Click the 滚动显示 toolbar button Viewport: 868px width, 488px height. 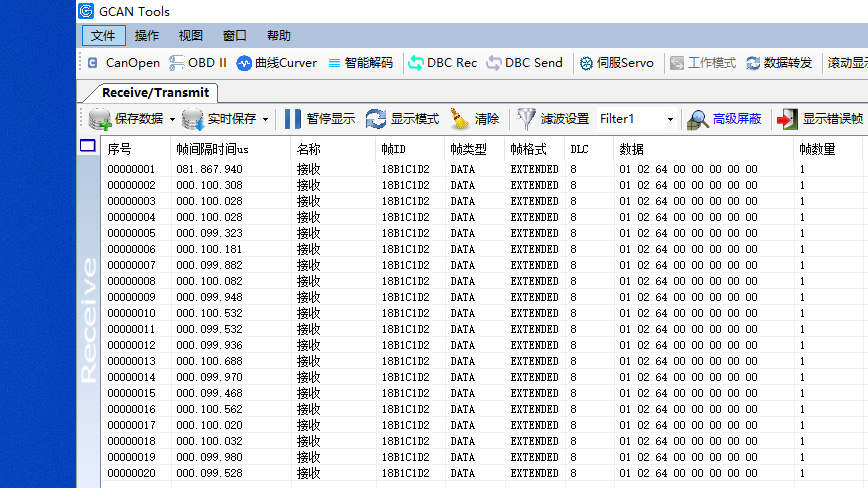(848, 63)
